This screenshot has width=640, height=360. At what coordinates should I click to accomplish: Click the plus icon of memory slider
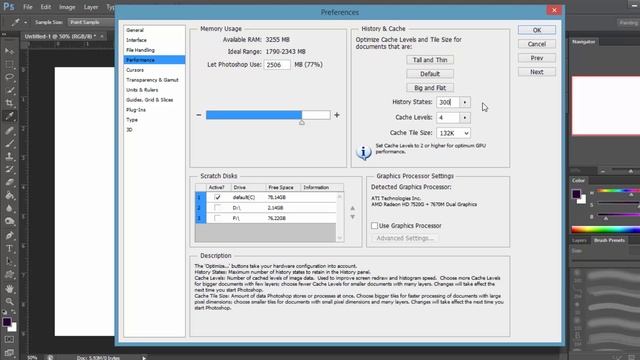point(337,115)
